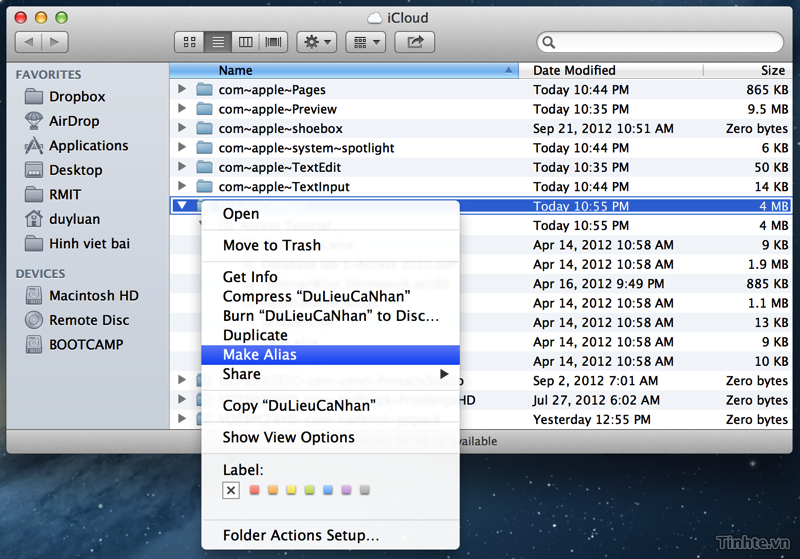Apply the orange label
The image size is (800, 559).
point(273,490)
